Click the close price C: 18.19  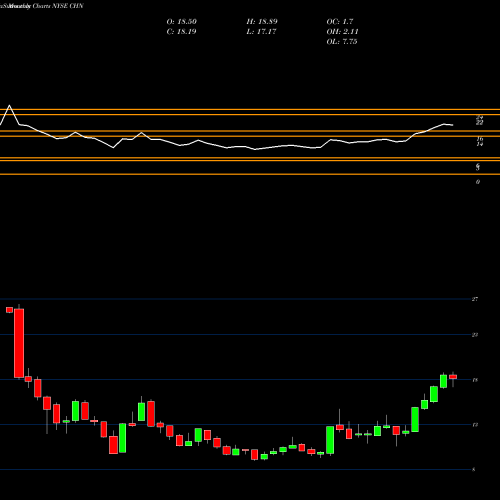click(181, 32)
